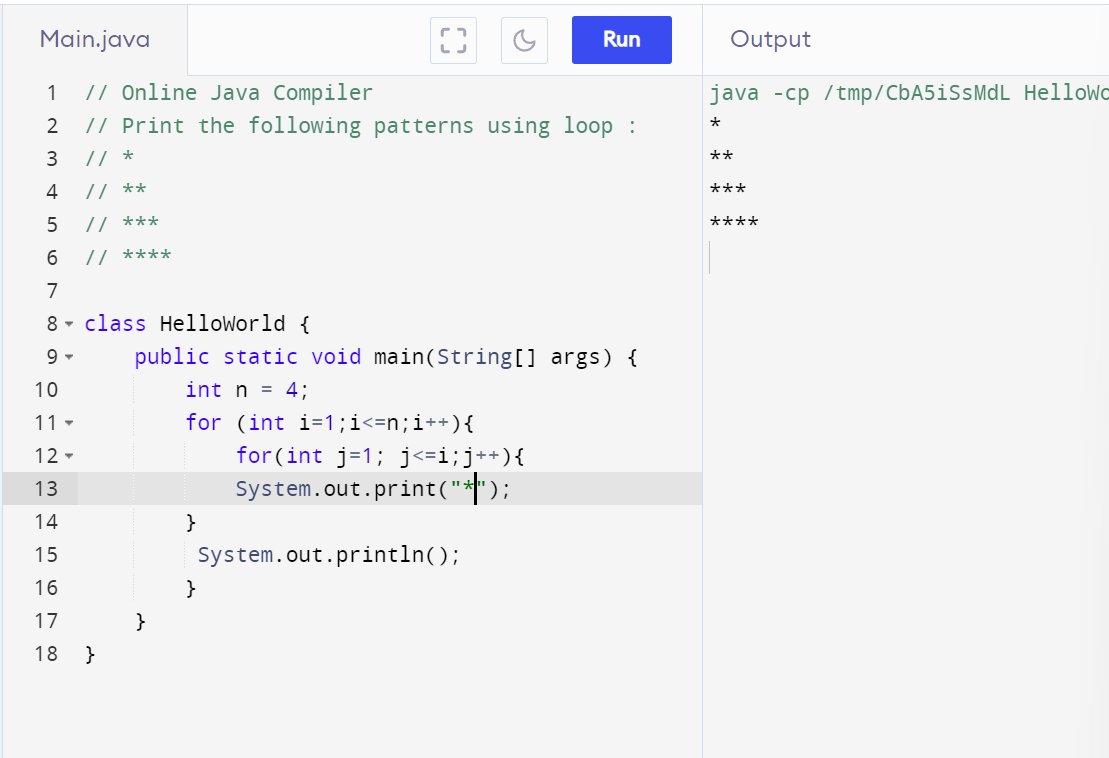Click the 'class HelloWorld {' declaration

[x=197, y=324]
